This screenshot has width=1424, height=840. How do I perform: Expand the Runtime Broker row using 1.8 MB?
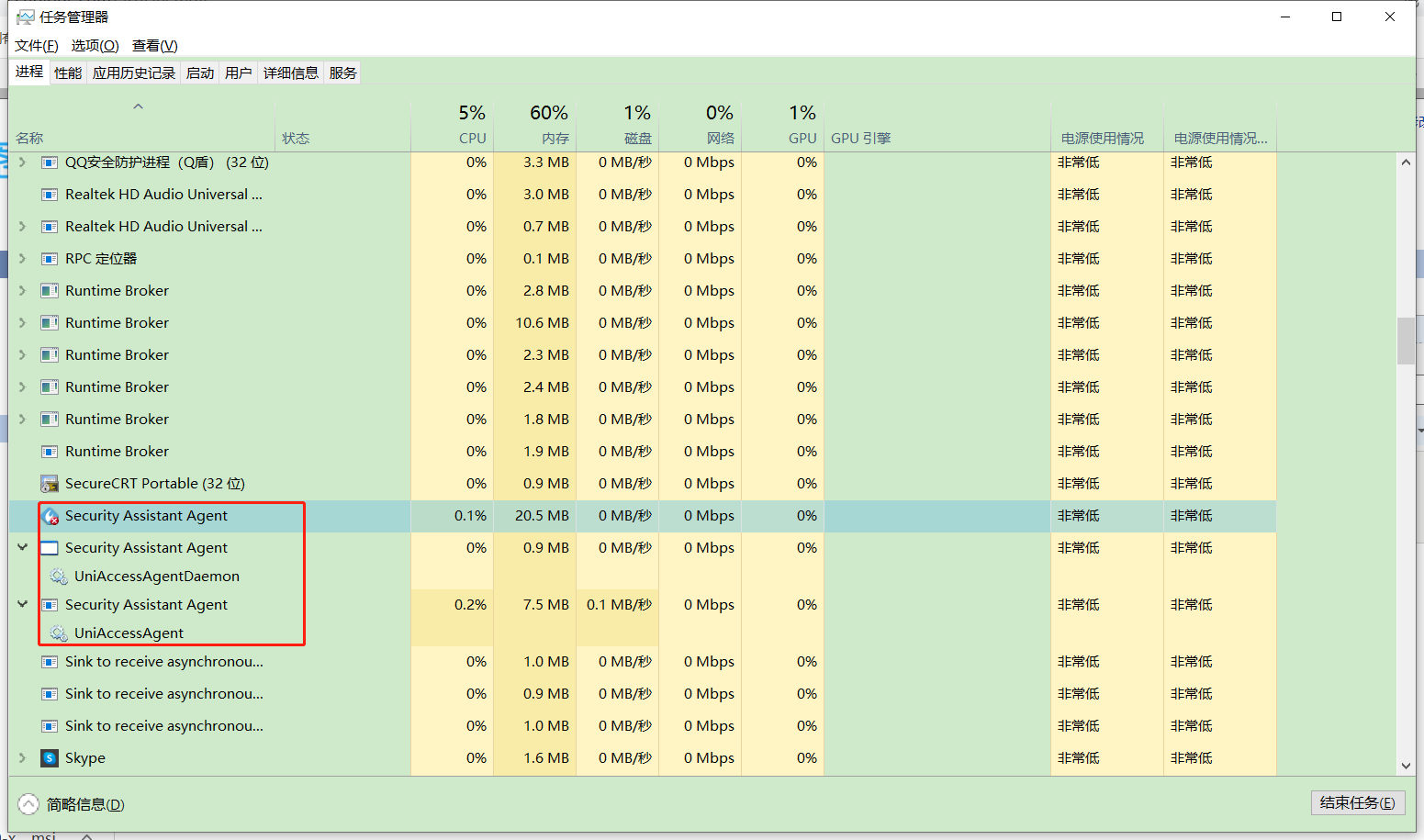tap(22, 420)
